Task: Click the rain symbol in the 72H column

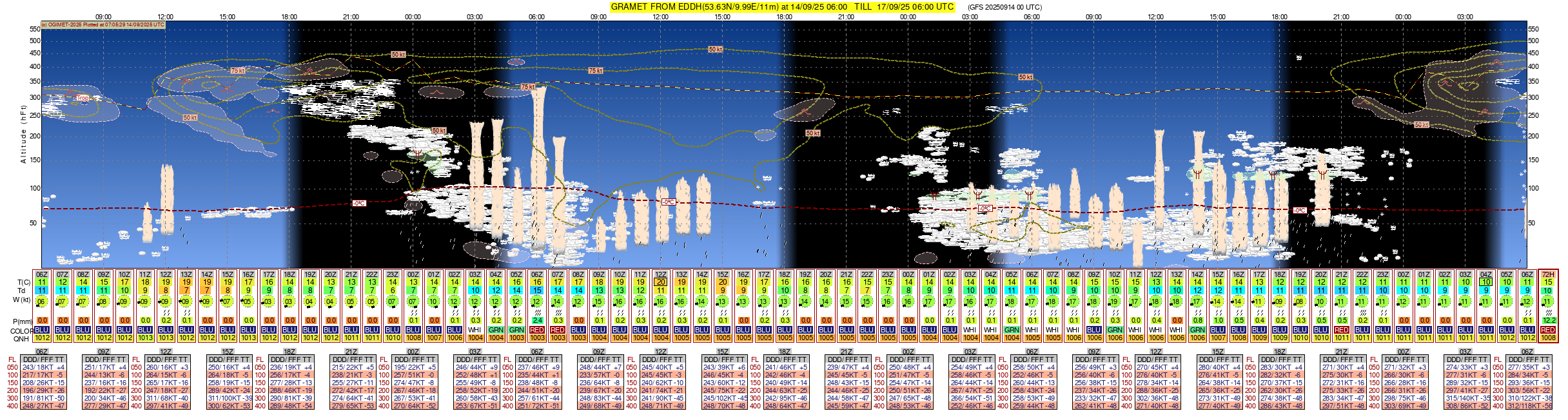Action: tap(1547, 312)
